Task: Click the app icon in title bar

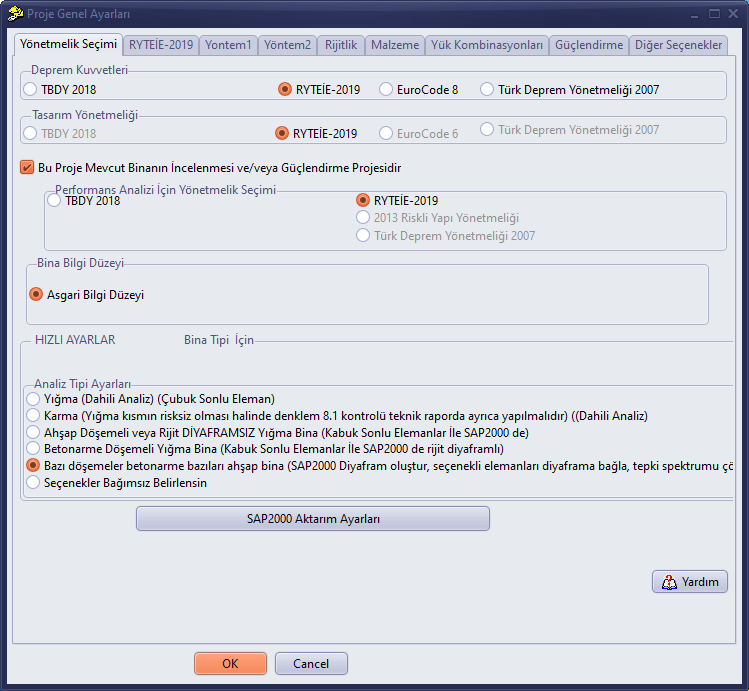Action: 15,13
